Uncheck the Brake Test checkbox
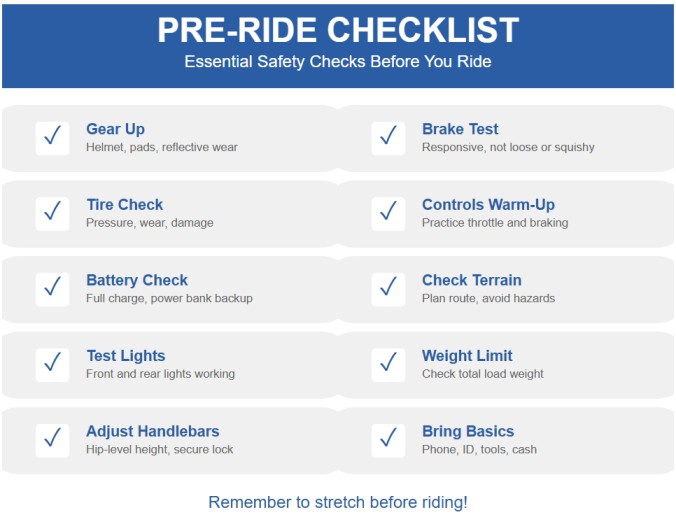Screen dimensions: 676x517 (388, 138)
